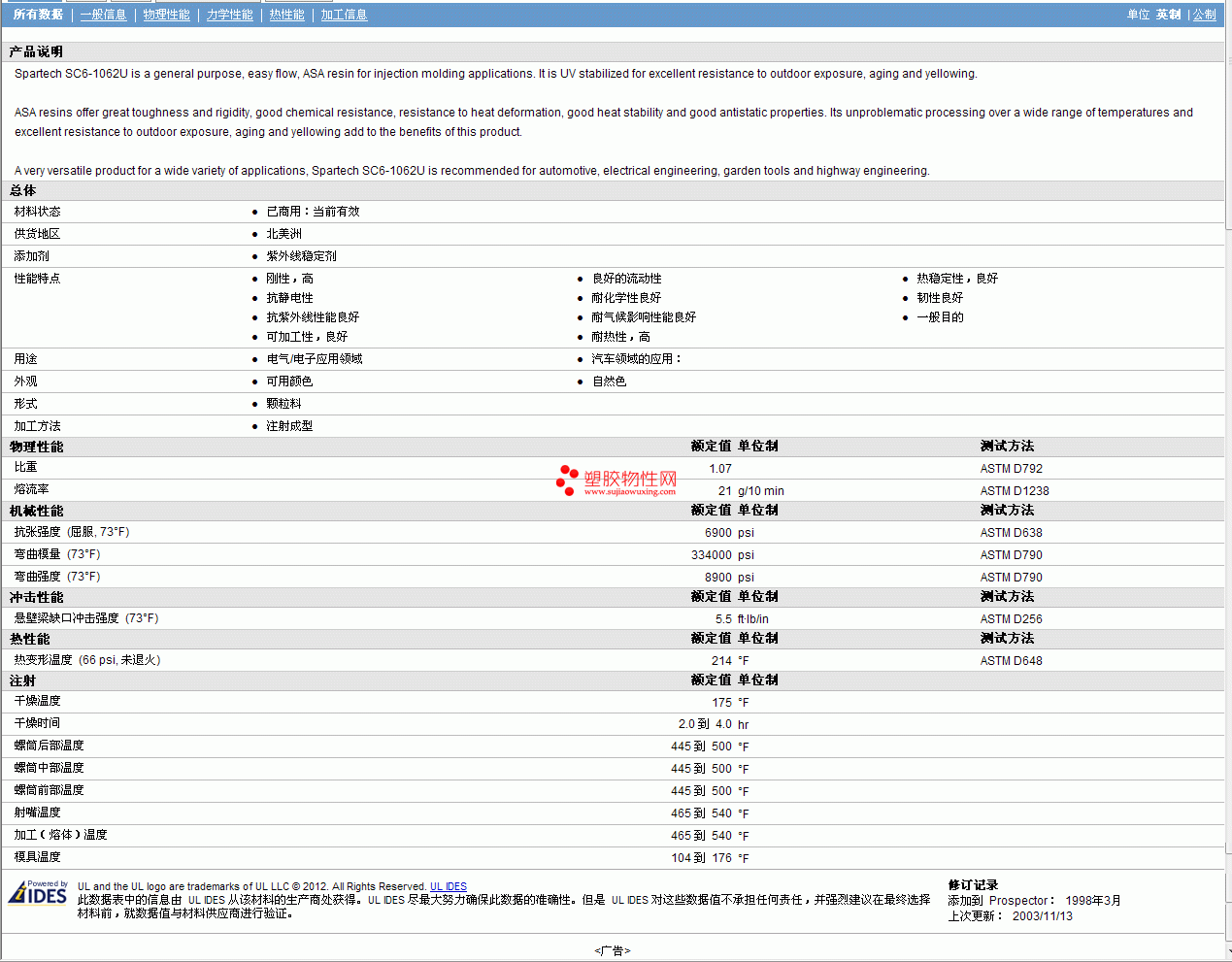
Task: Click the 334000 flexural modulus value
Action: click(x=712, y=554)
